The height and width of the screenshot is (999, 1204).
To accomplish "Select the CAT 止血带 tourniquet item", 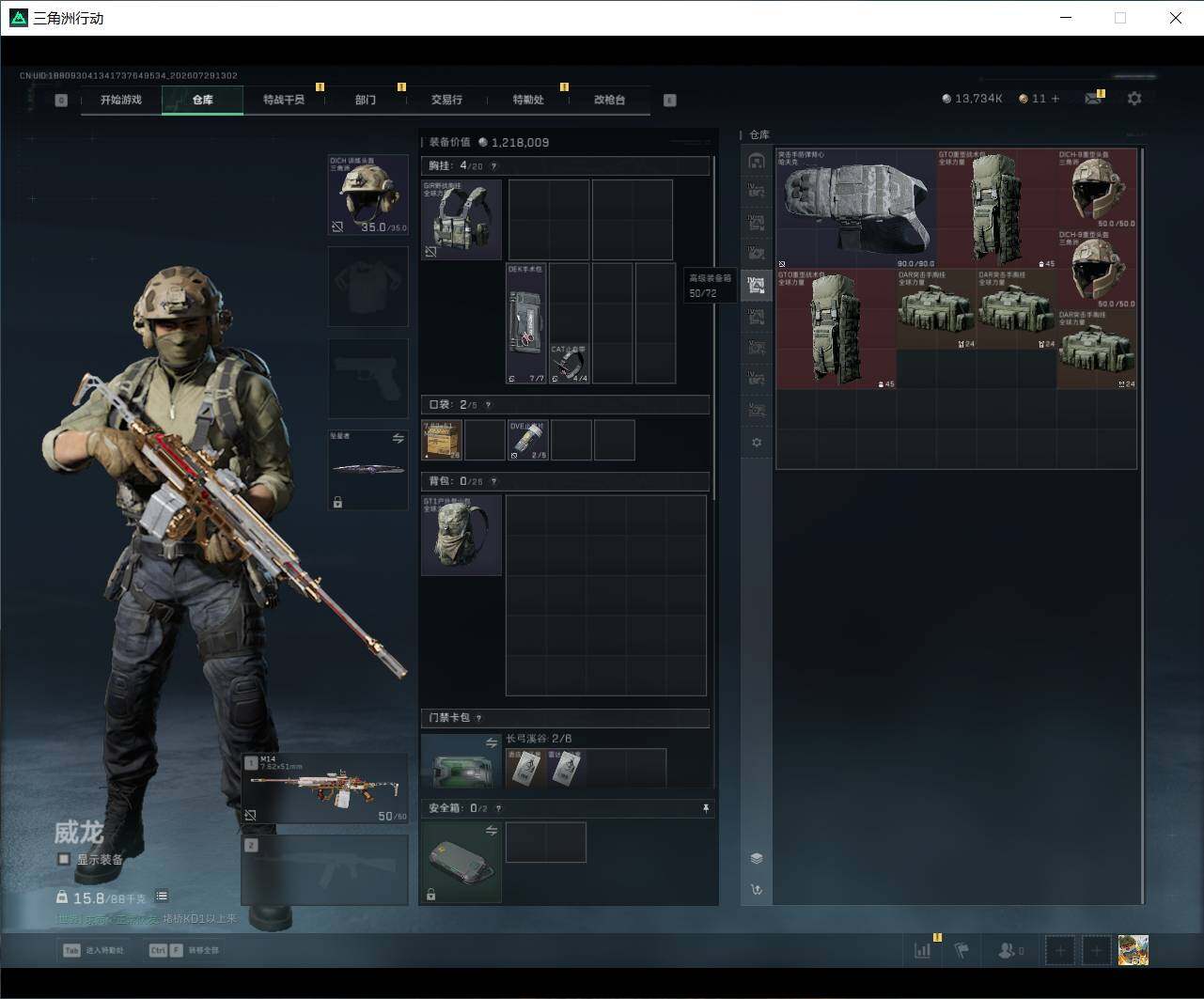I will pos(569,364).
